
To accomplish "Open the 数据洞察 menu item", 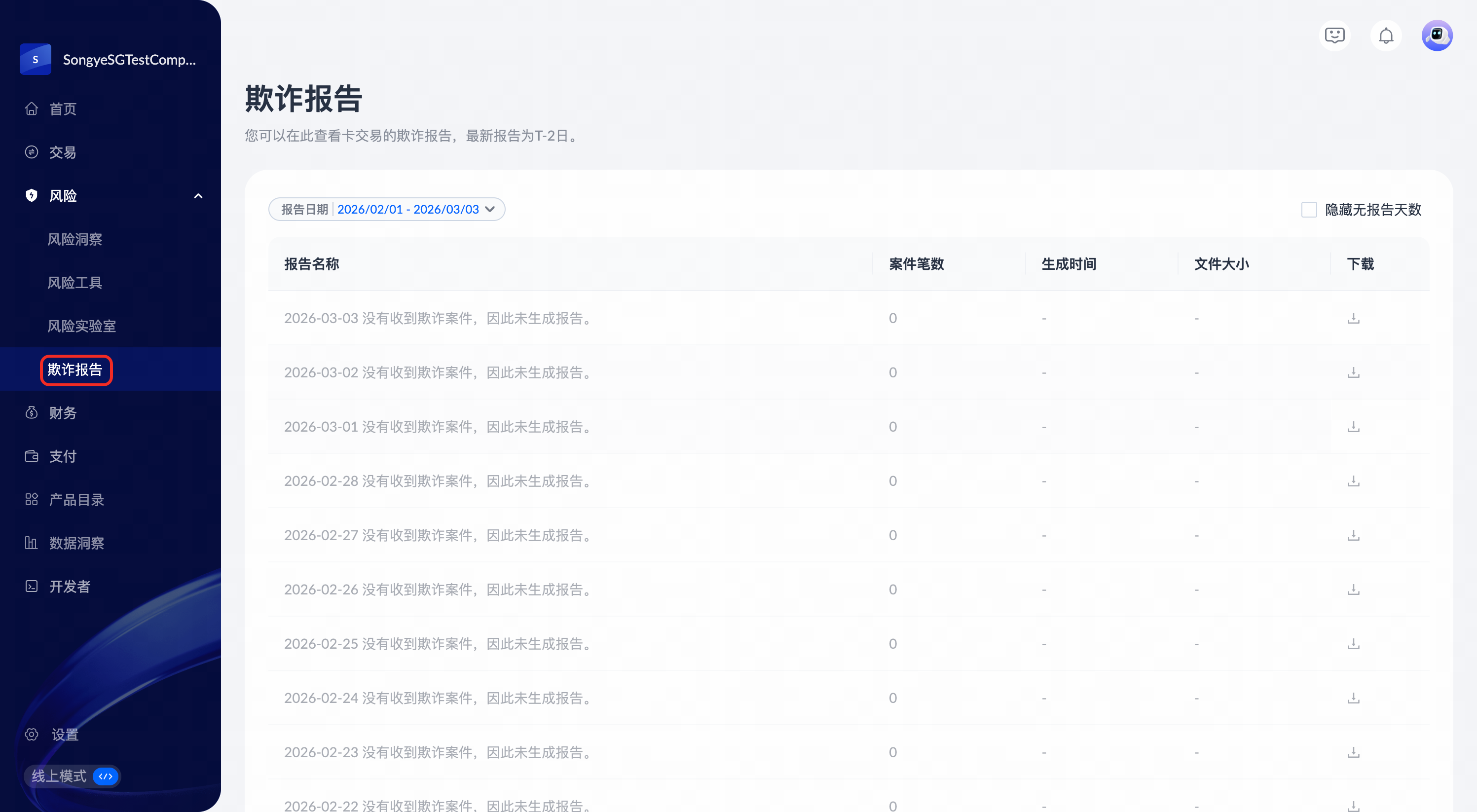I will (76, 543).
